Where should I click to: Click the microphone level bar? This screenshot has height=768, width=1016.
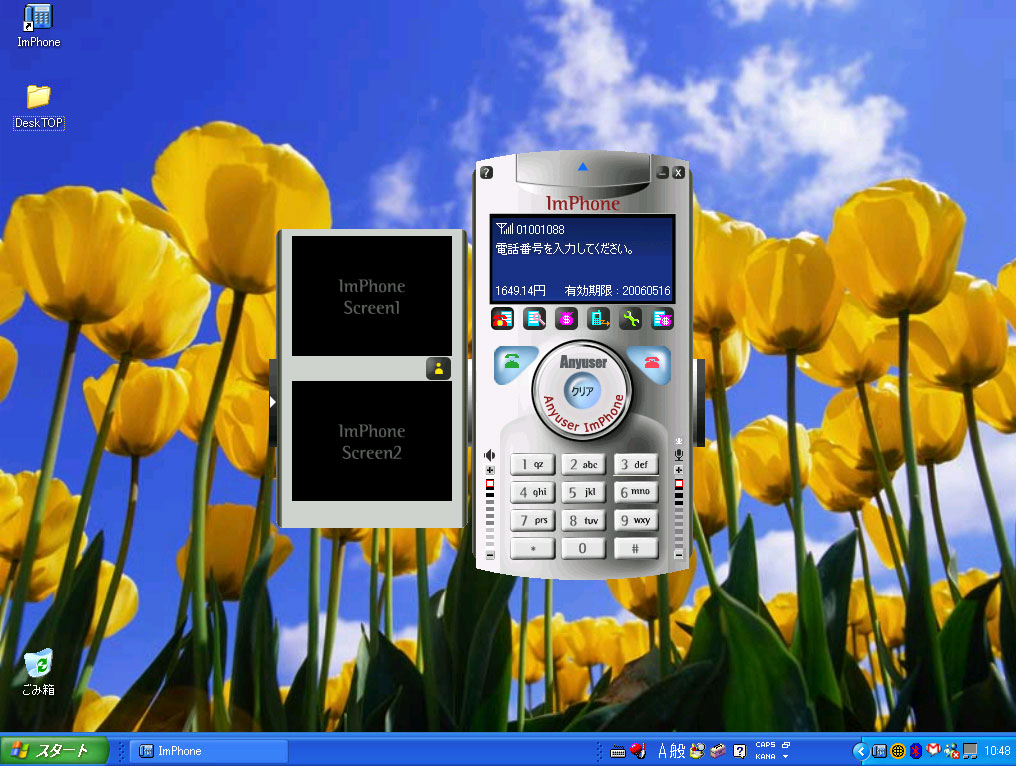[679, 513]
